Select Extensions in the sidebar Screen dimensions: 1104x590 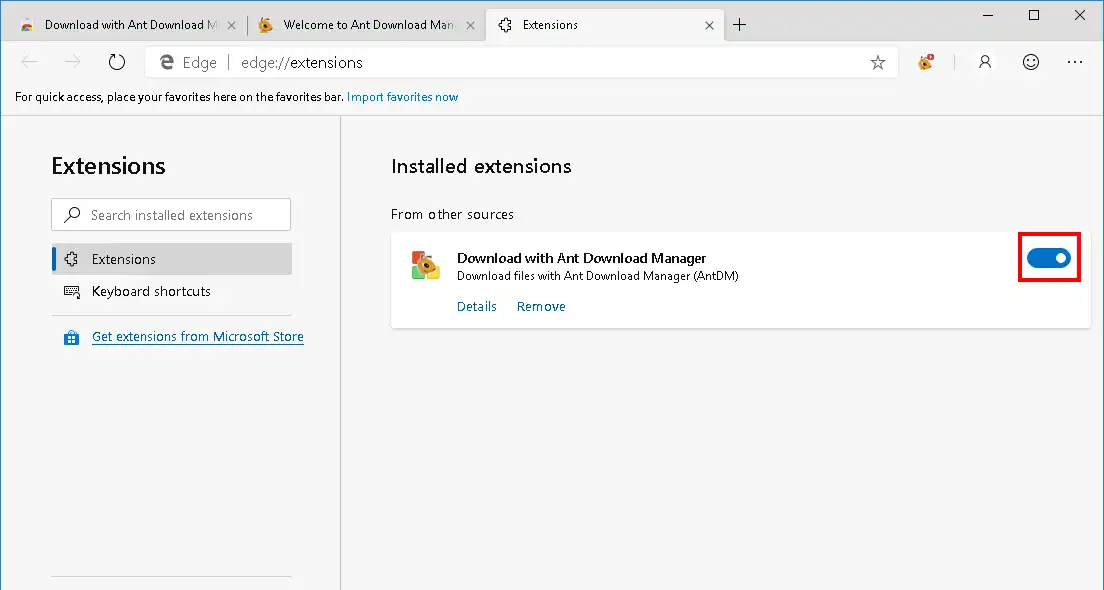pos(172,259)
